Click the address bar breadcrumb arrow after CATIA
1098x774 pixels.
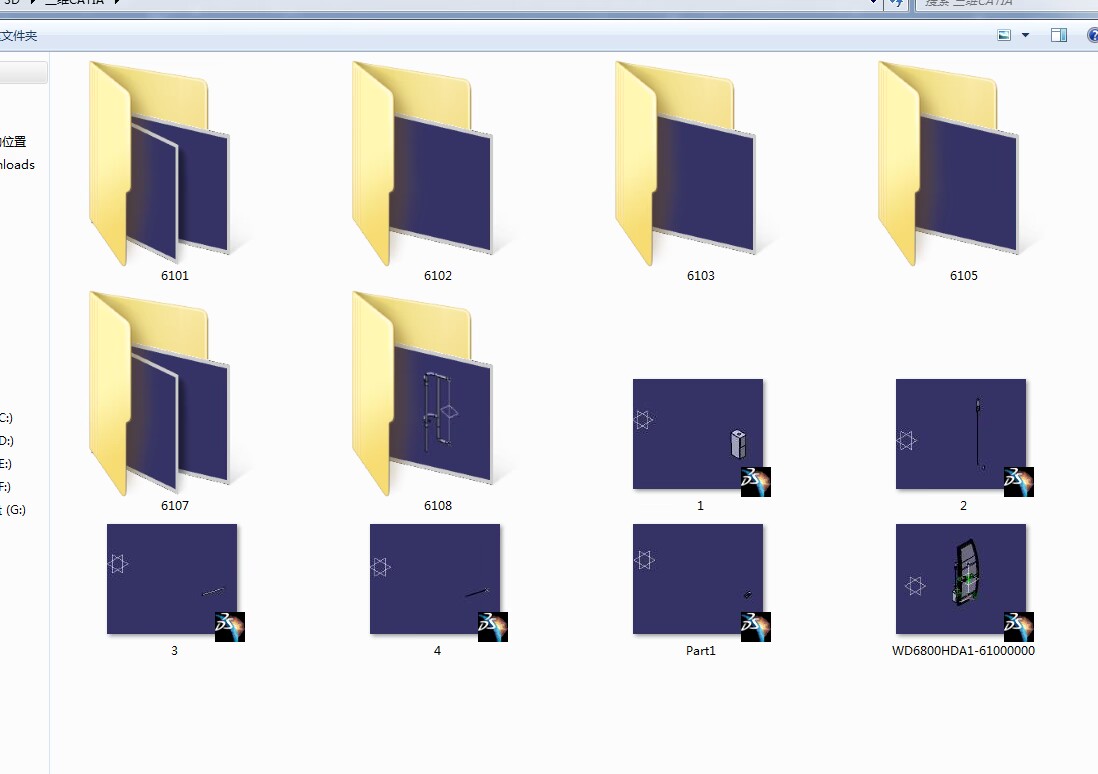point(116,3)
